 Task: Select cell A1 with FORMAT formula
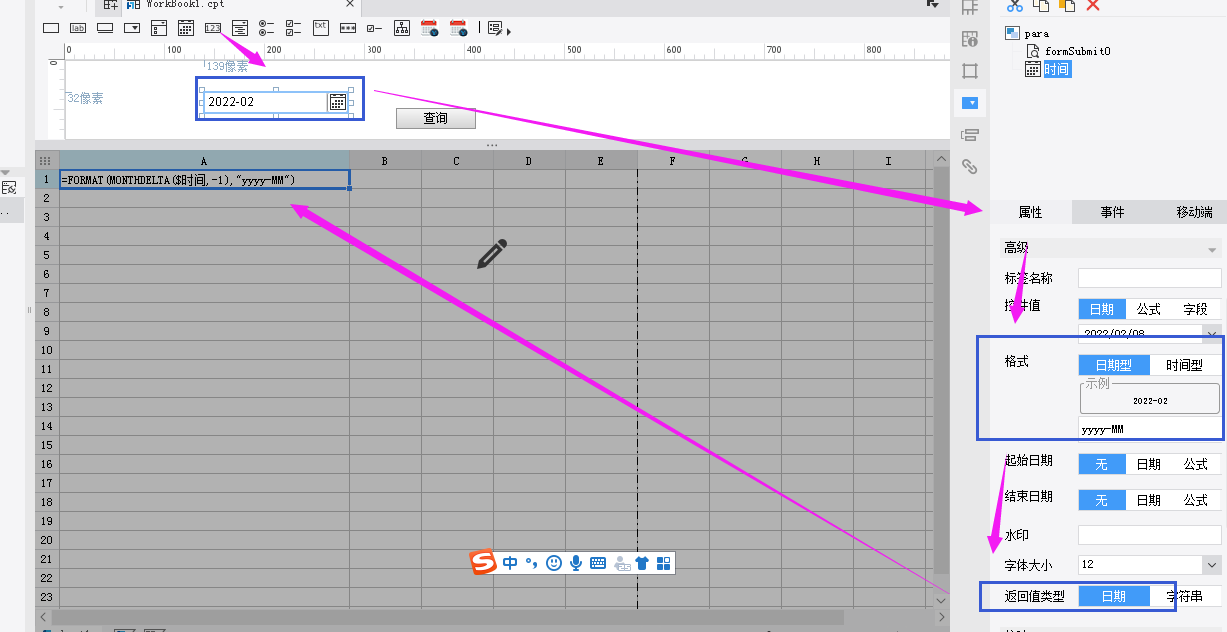pos(204,180)
